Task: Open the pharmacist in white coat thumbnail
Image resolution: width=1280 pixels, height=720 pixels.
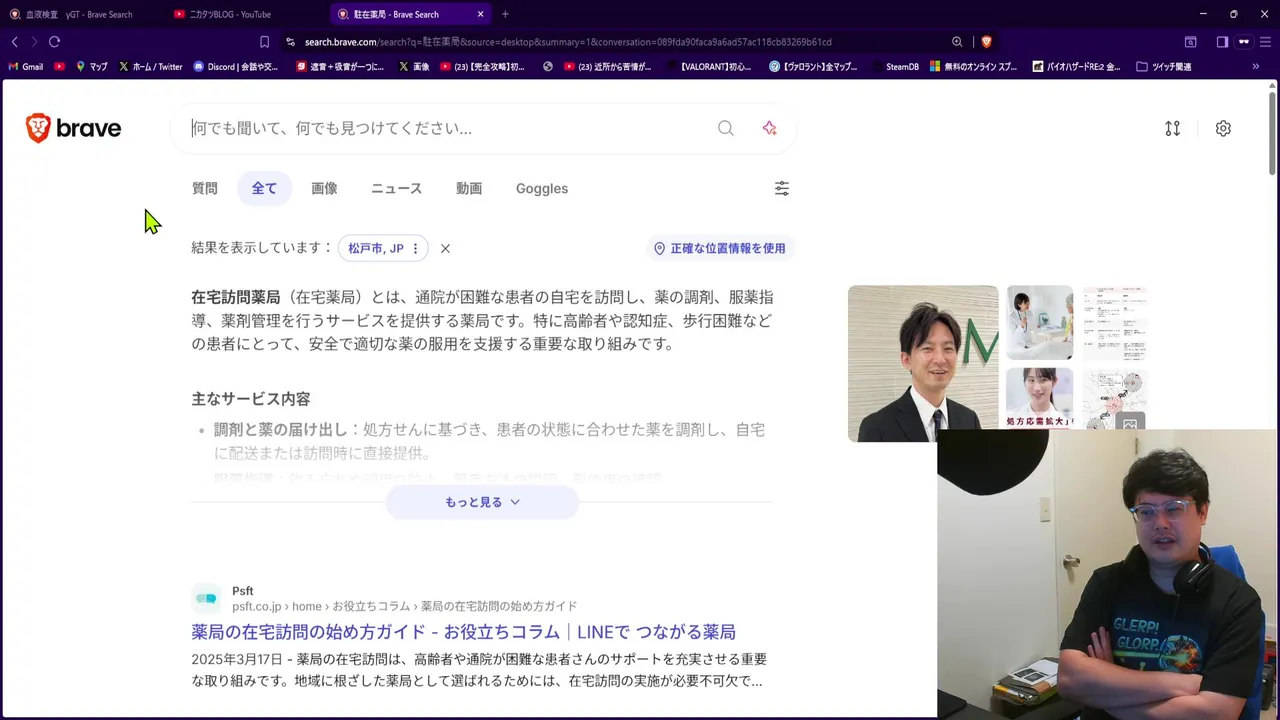Action: pos(1040,323)
